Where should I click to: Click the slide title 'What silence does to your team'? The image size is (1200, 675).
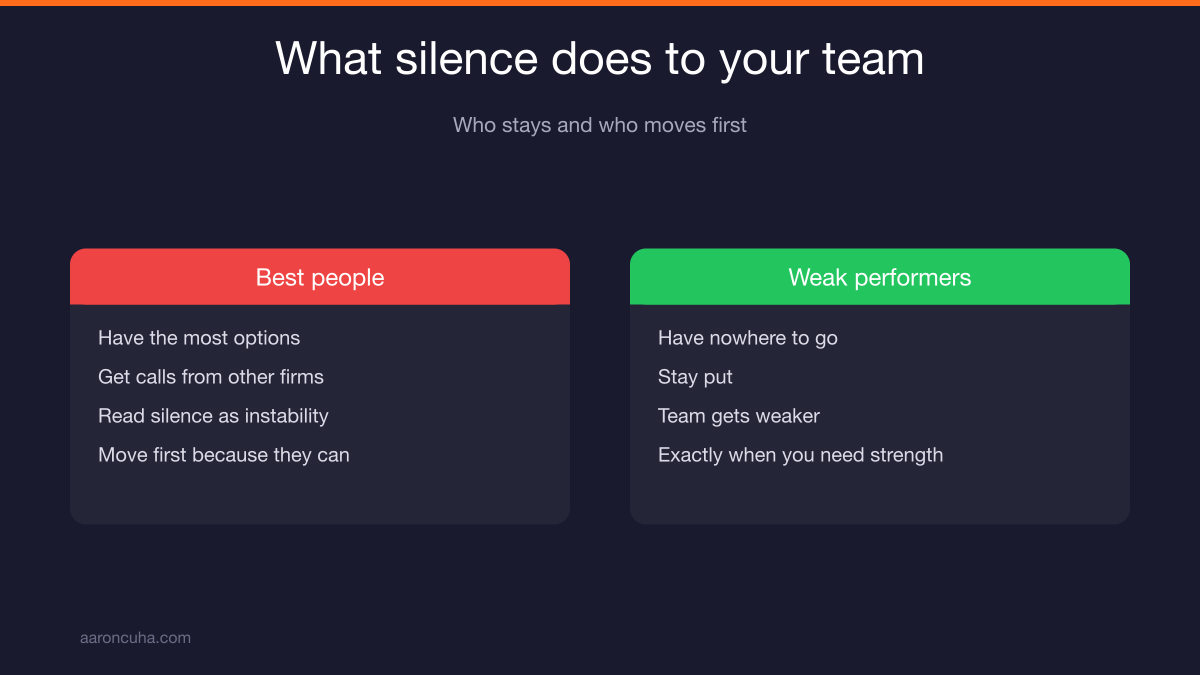tap(600, 59)
